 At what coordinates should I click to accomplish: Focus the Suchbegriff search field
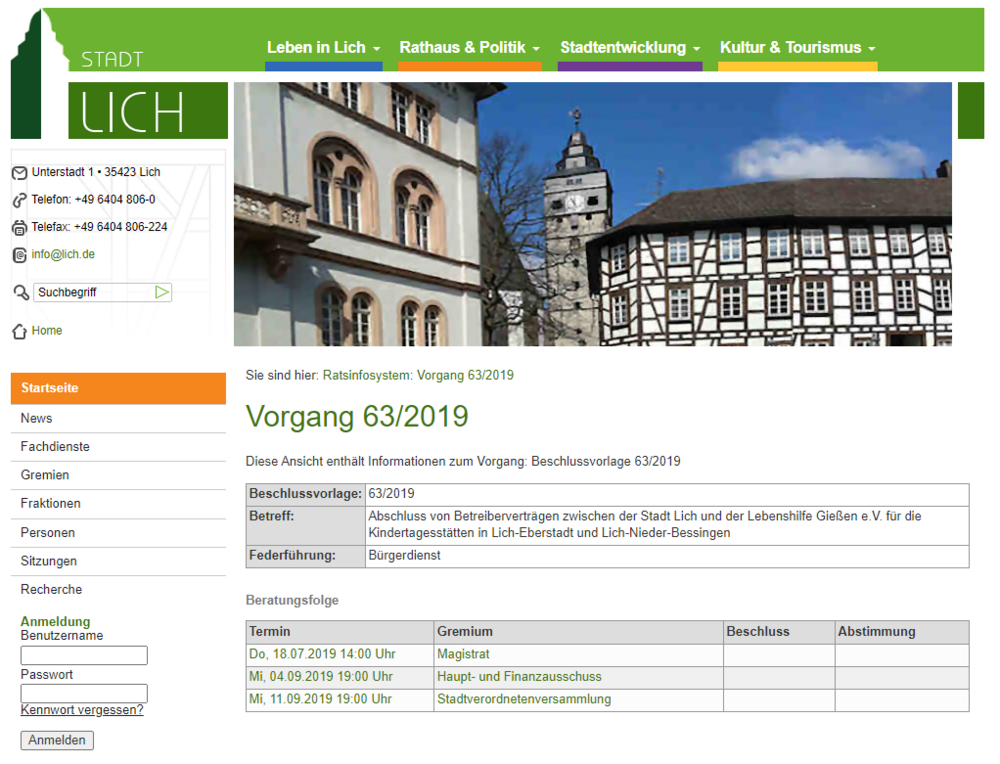93,292
